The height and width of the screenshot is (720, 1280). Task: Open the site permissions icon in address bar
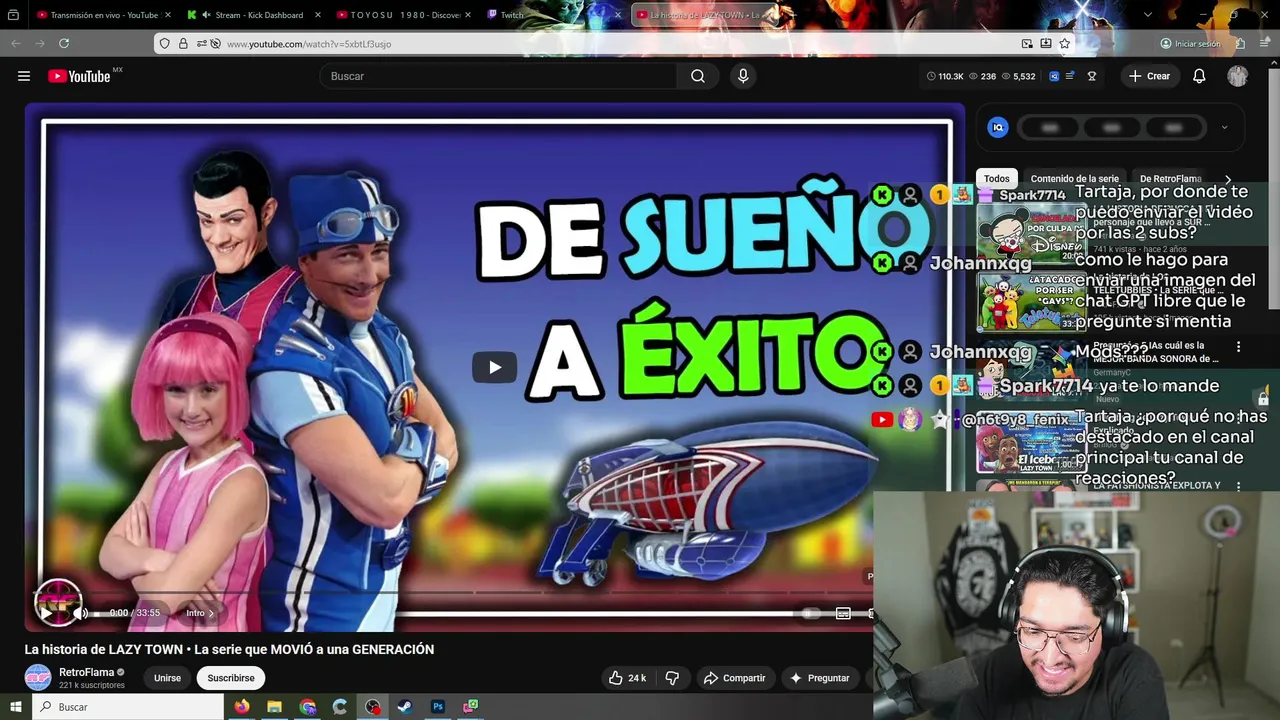pyautogui.click(x=203, y=44)
